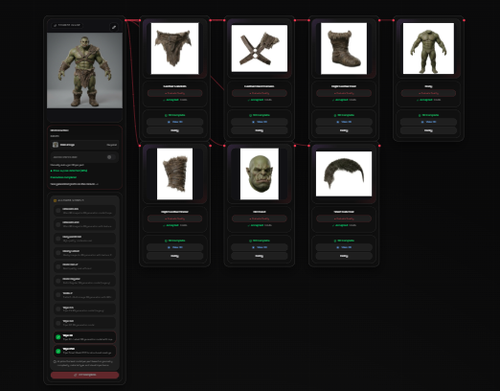Select the fourth model option in the list

point(85,253)
